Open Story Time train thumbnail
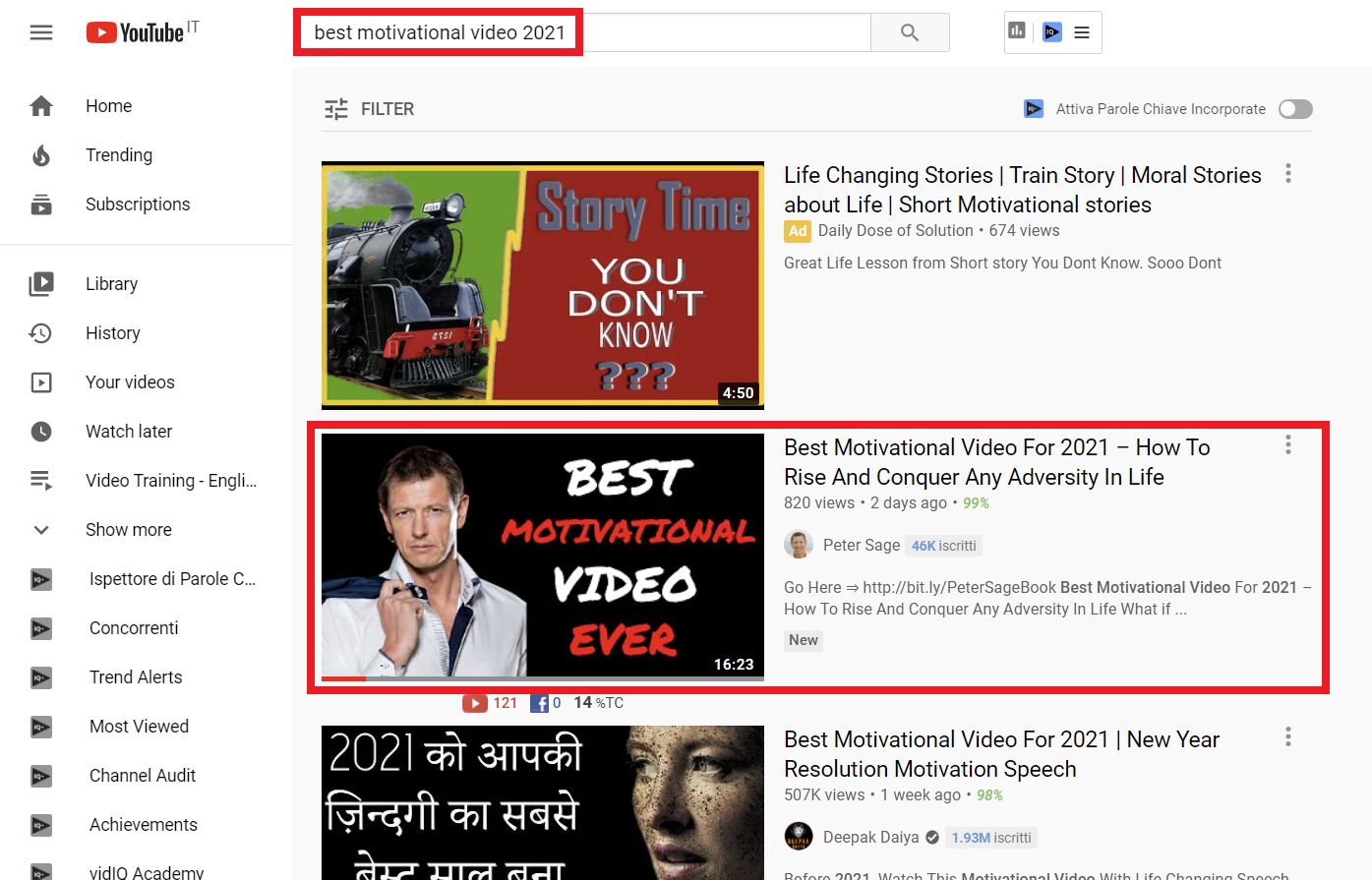The width and height of the screenshot is (1372, 880). (x=543, y=285)
